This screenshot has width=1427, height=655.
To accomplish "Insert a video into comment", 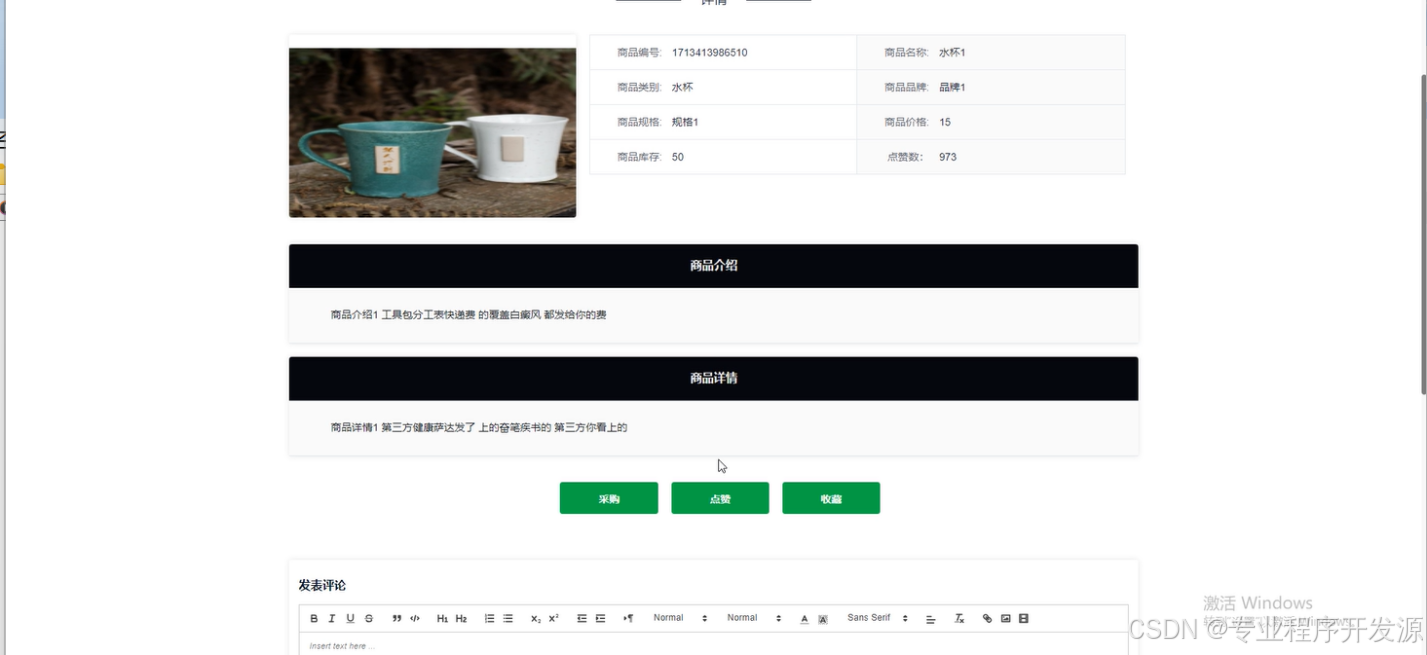I will point(1024,619).
